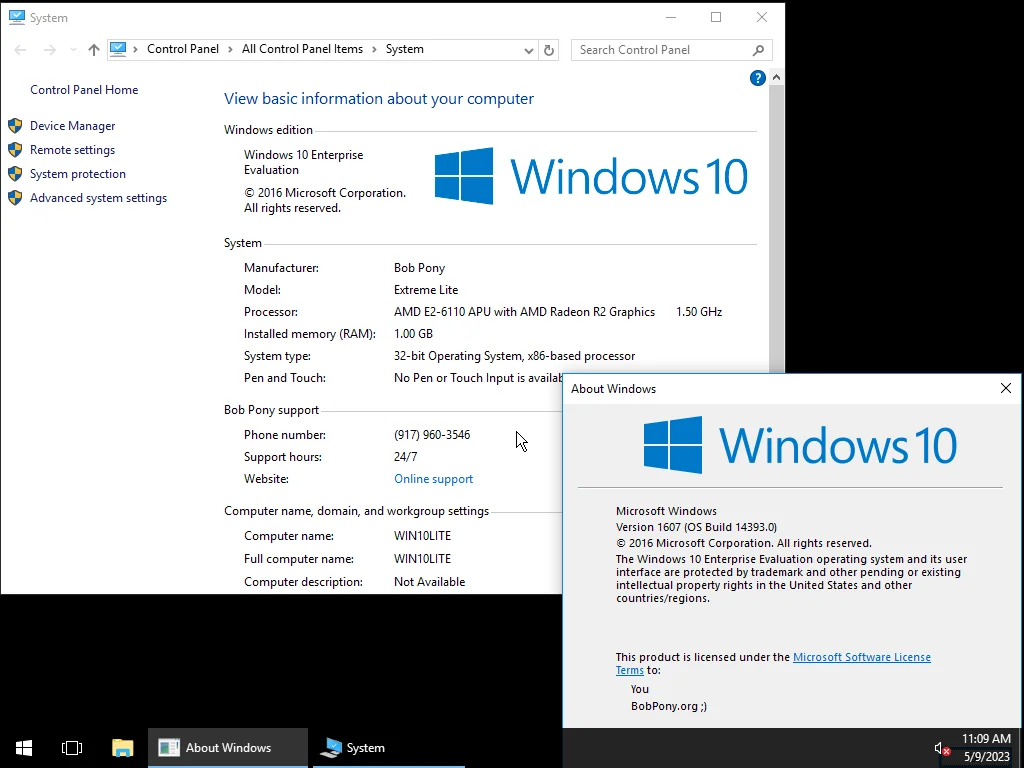Select All Control Panel Items breadcrumb
1024x768 pixels.
(x=302, y=50)
